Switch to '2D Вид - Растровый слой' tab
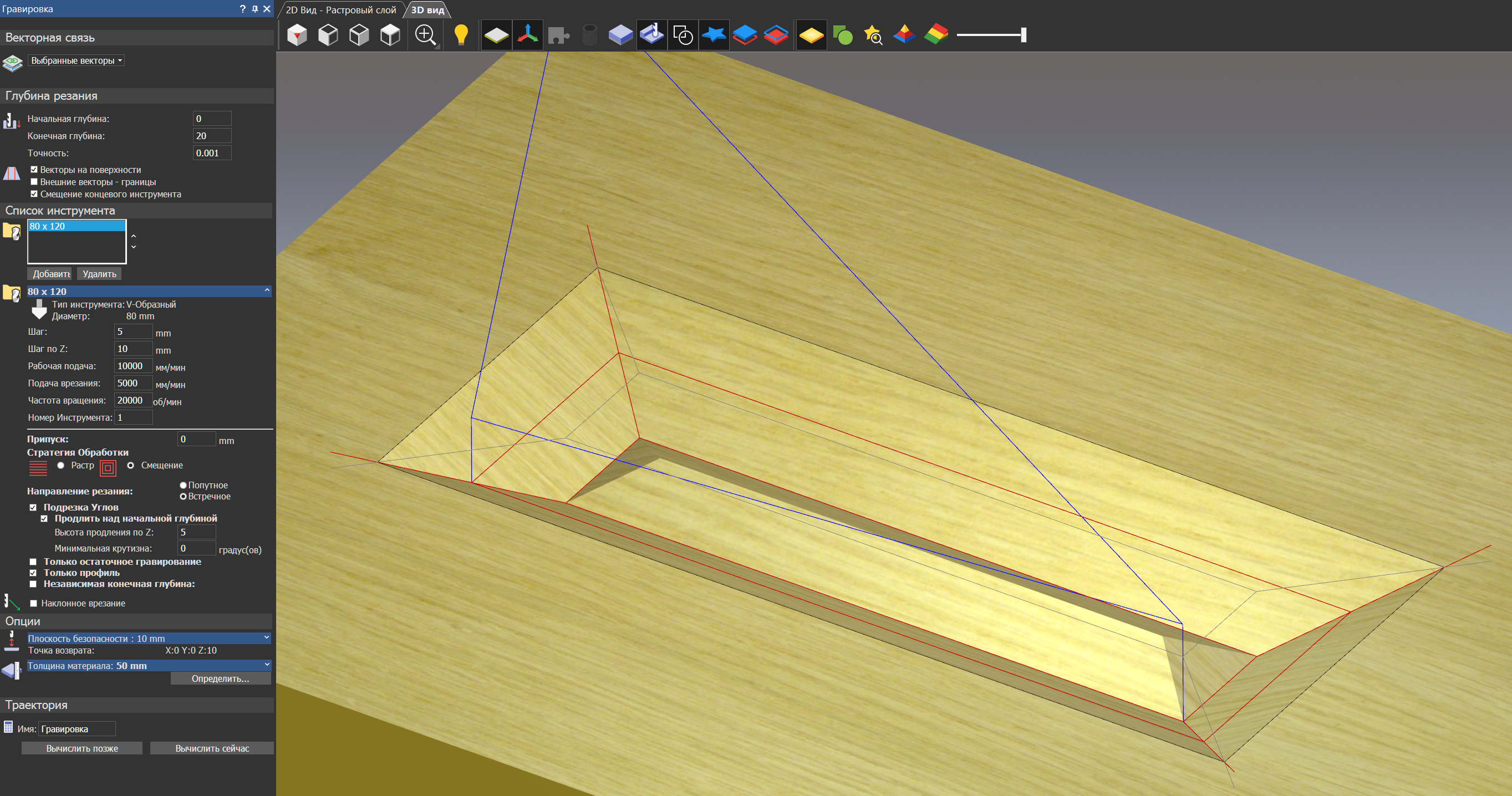1512x796 pixels. coord(340,10)
